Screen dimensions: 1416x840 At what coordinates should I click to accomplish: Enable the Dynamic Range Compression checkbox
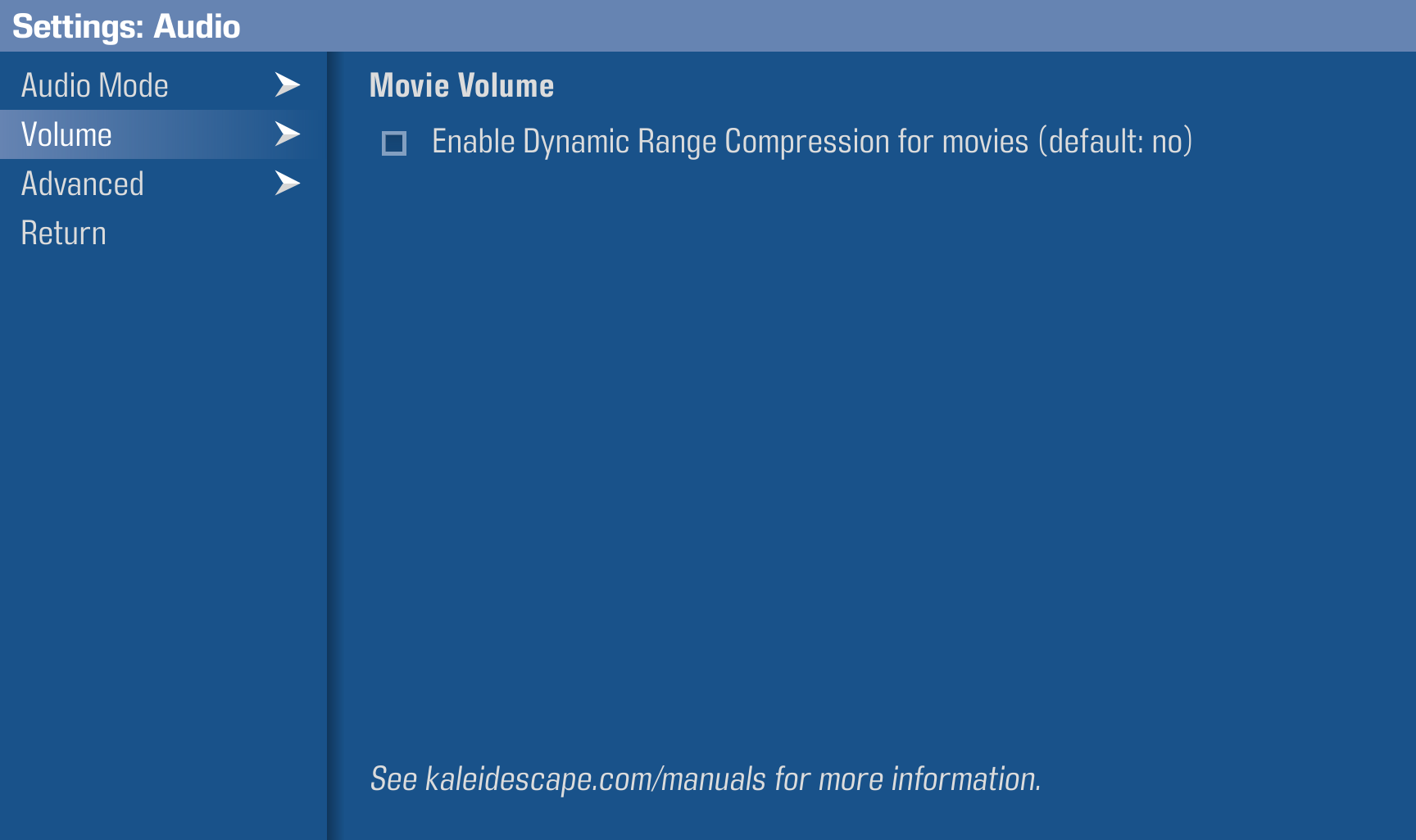[x=394, y=143]
